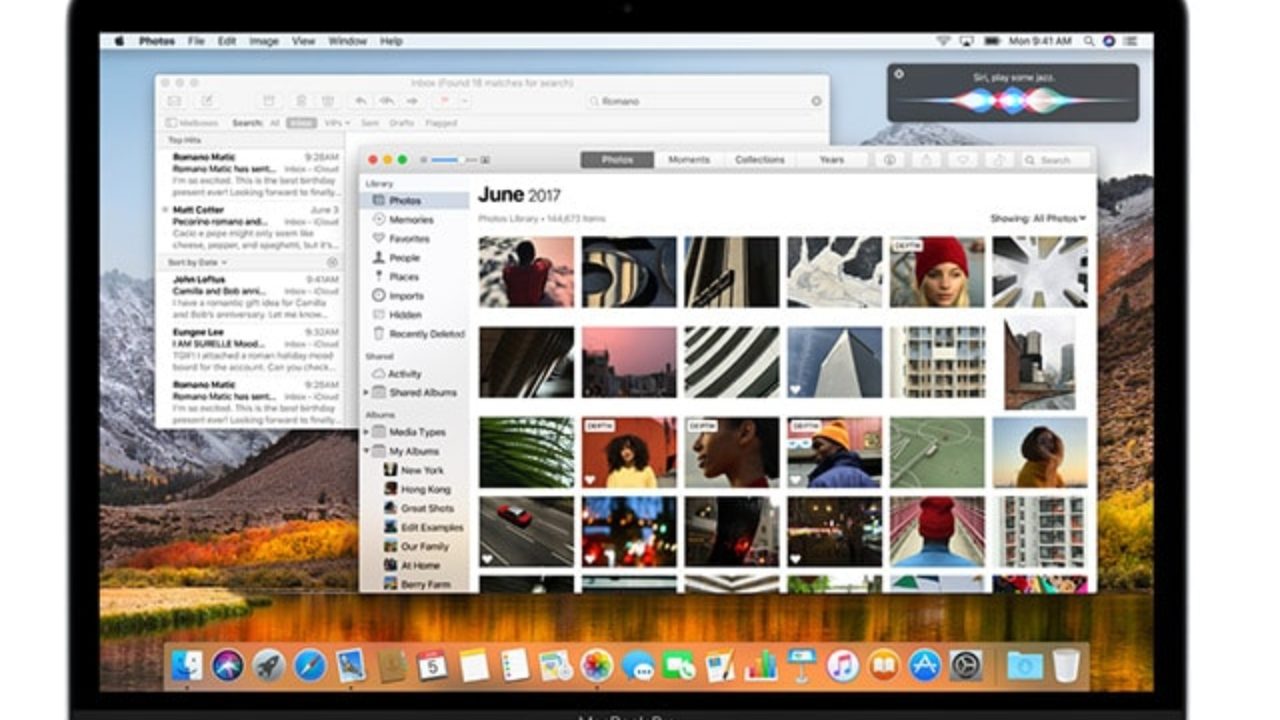Open the App Store in Dock

coord(925,665)
